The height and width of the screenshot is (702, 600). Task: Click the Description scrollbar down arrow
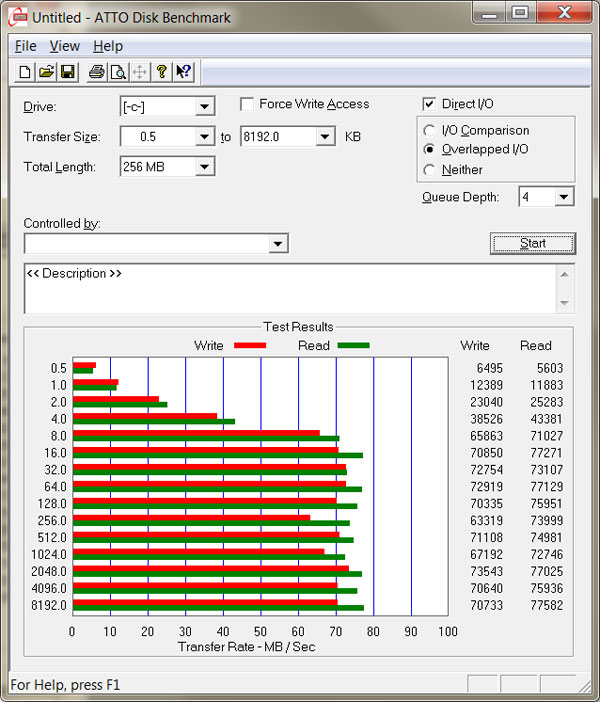(x=565, y=303)
